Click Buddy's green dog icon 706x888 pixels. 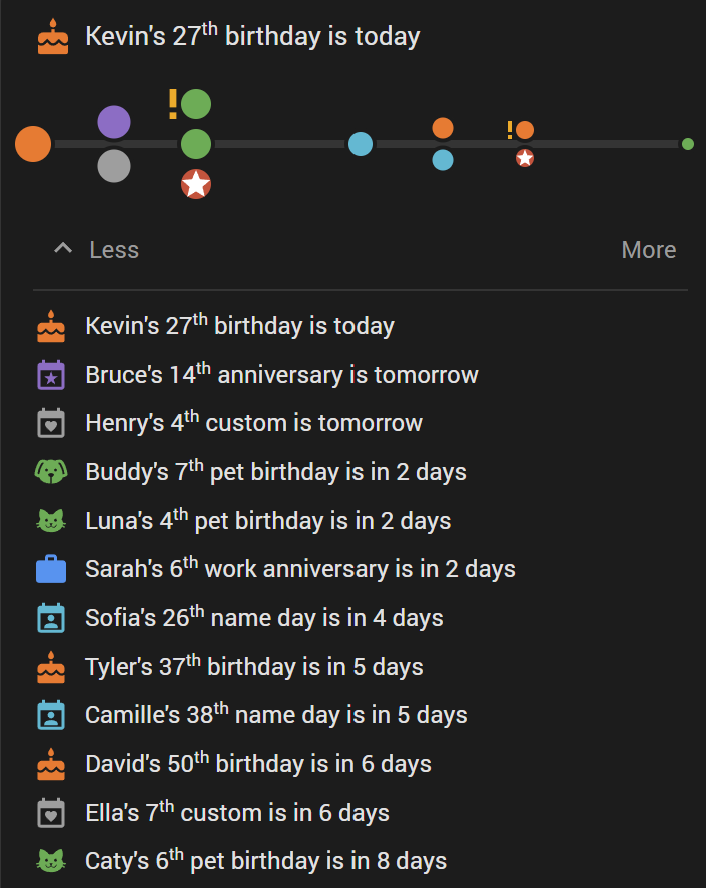51,471
